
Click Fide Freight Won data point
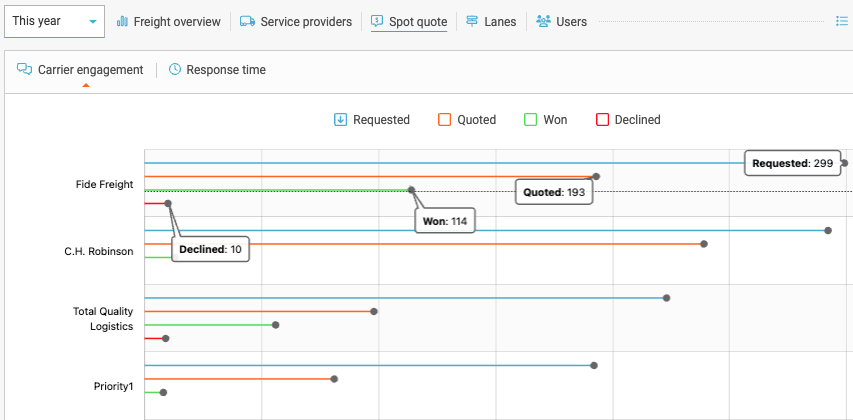(x=411, y=190)
